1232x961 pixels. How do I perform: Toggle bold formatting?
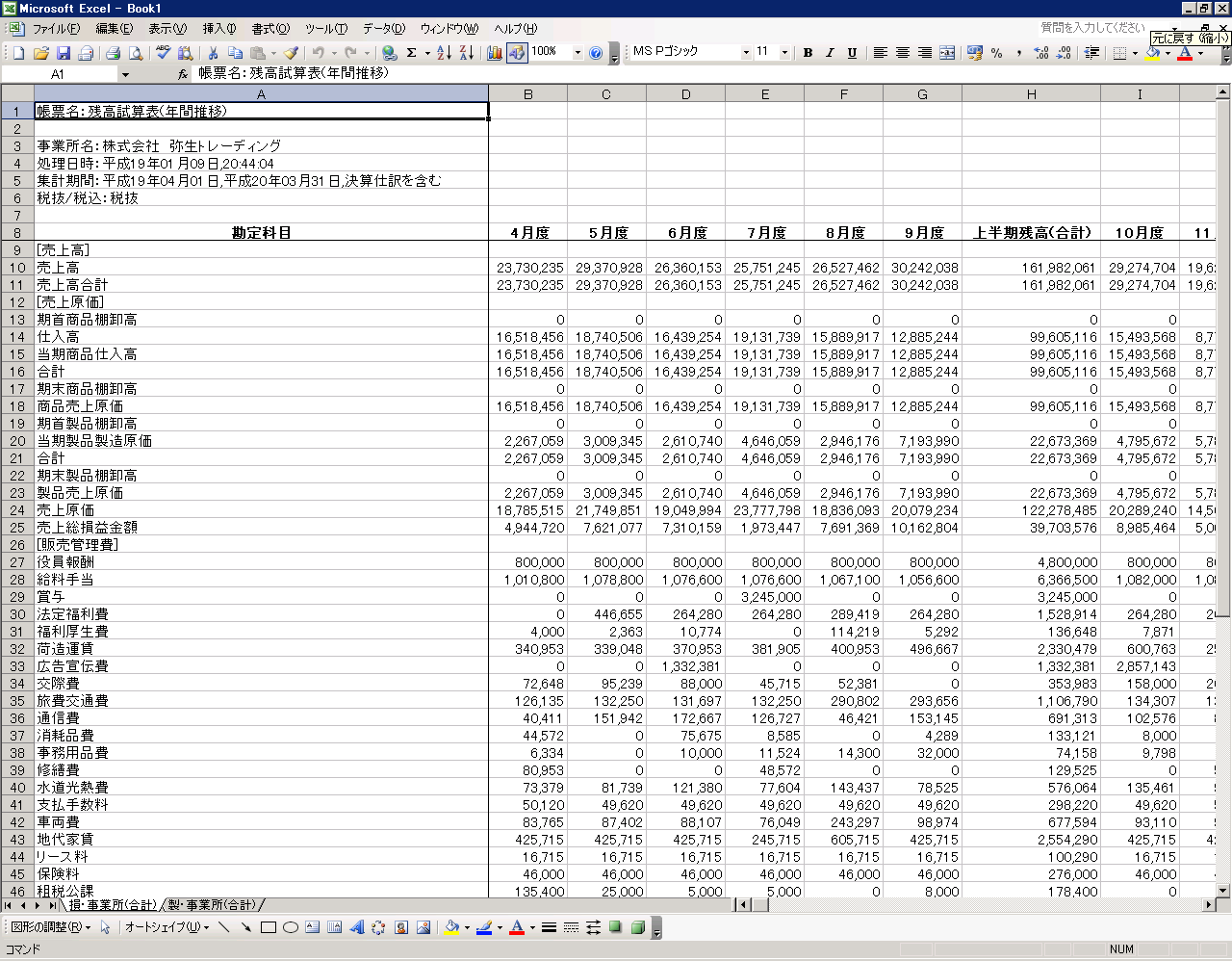(808, 53)
